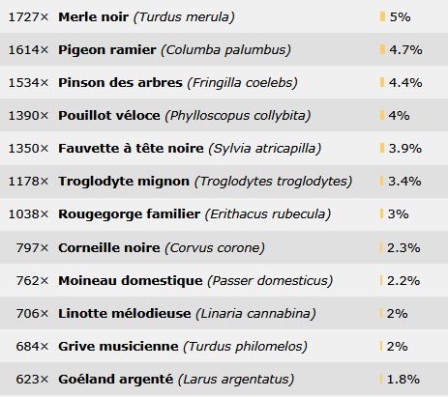Select the Corneille noire row
448x397 pixels.
point(224,248)
